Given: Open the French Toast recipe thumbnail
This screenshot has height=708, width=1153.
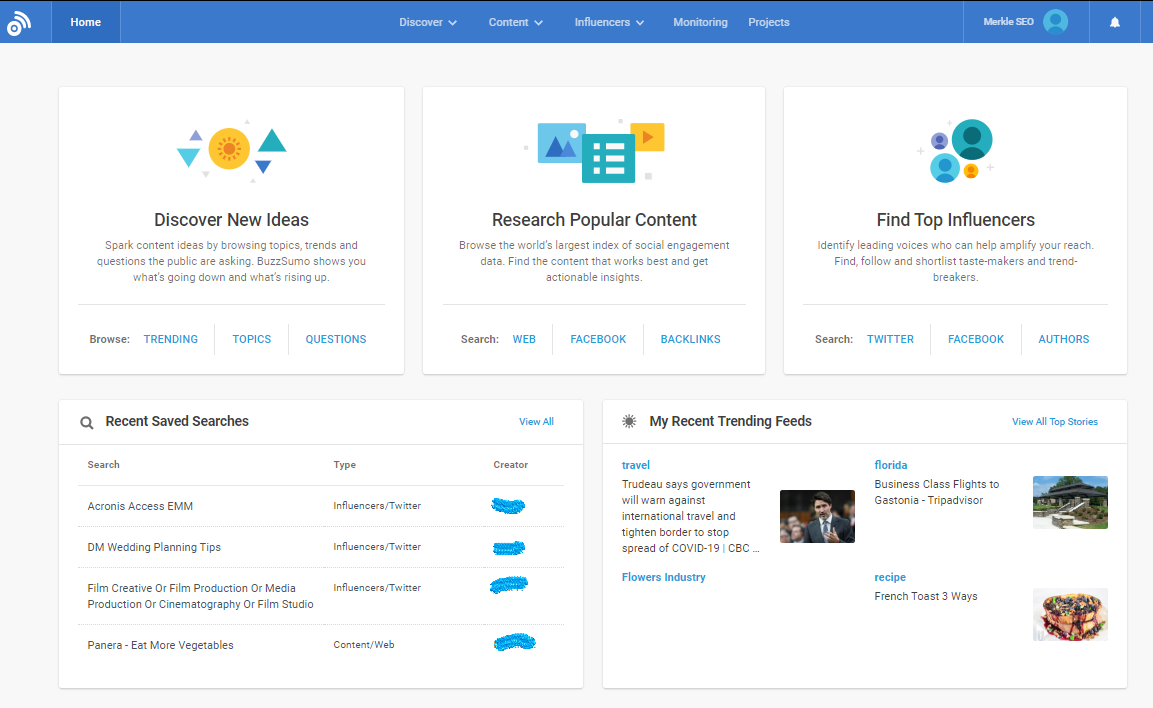Looking at the screenshot, I should click(1070, 614).
